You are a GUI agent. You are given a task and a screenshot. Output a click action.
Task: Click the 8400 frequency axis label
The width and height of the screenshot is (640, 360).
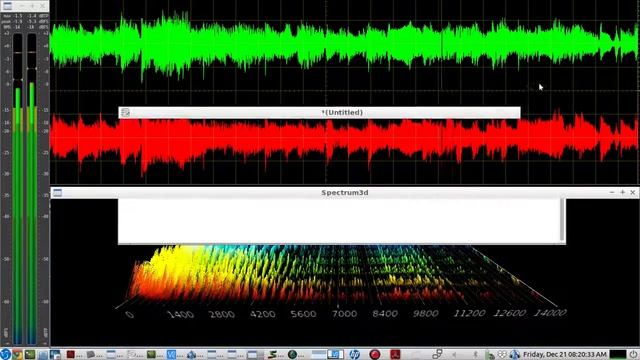(x=385, y=313)
